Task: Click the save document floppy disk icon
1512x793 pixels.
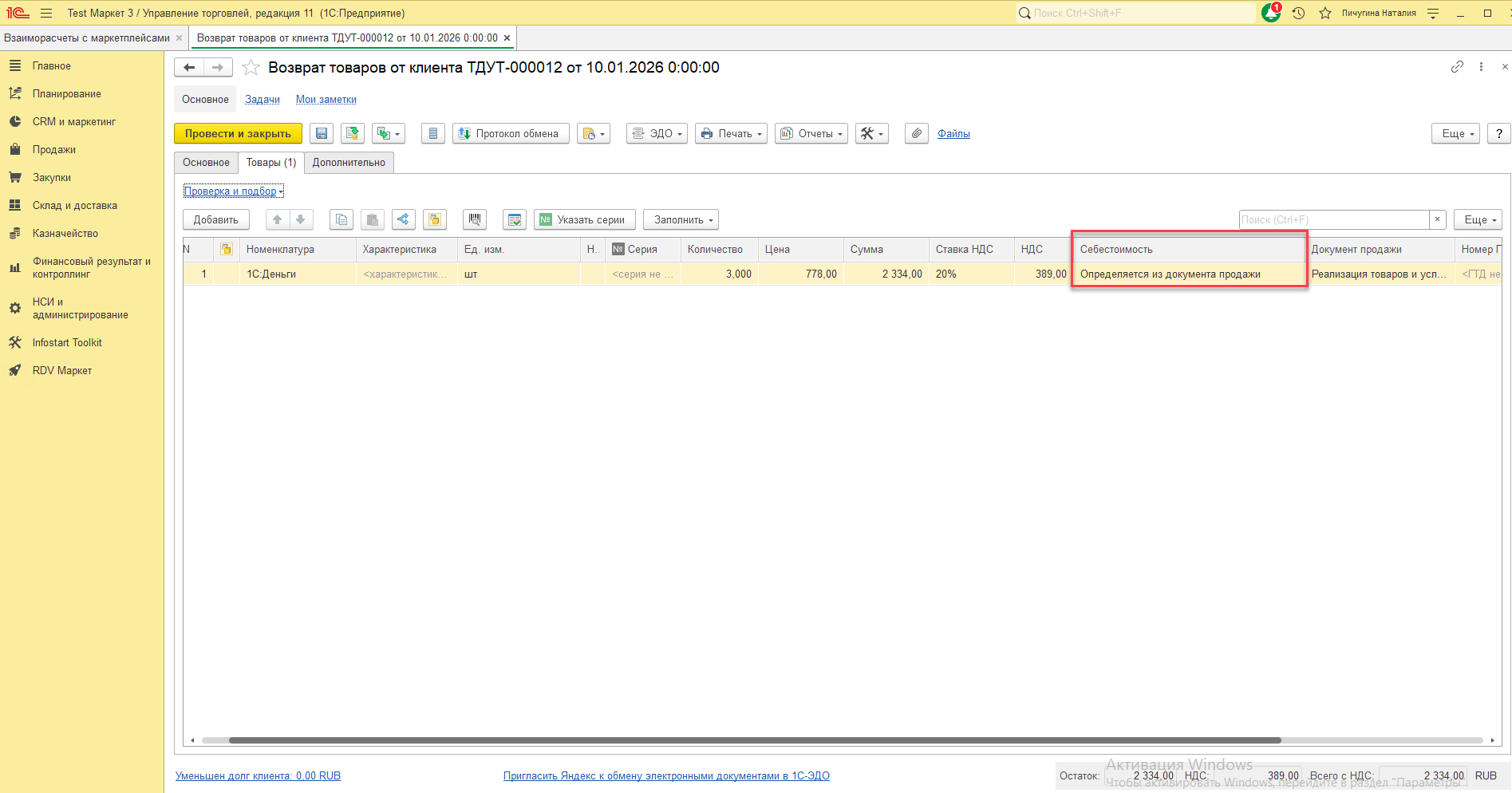Action: [x=322, y=133]
